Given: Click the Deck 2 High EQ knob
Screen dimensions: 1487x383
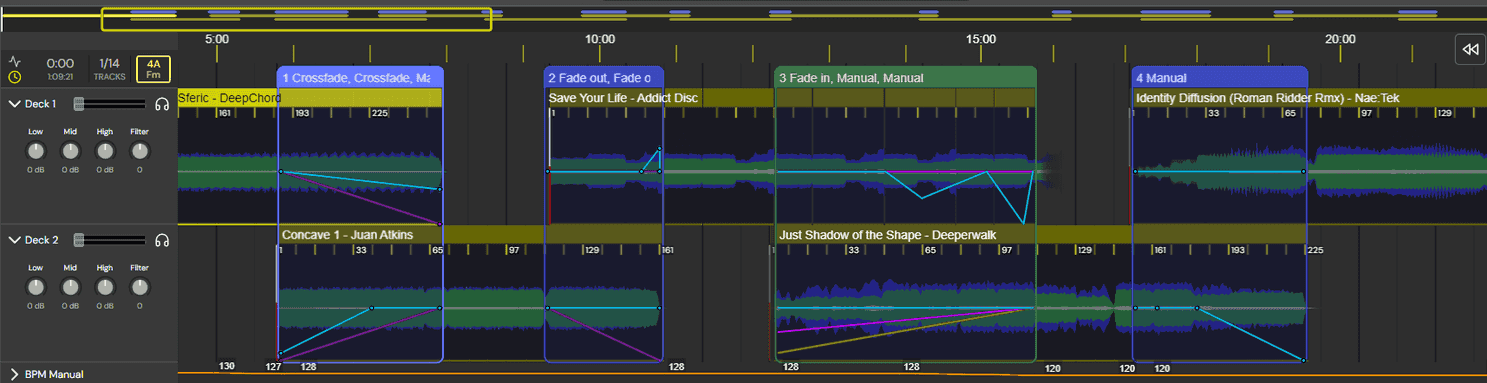Looking at the screenshot, I should tap(105, 287).
